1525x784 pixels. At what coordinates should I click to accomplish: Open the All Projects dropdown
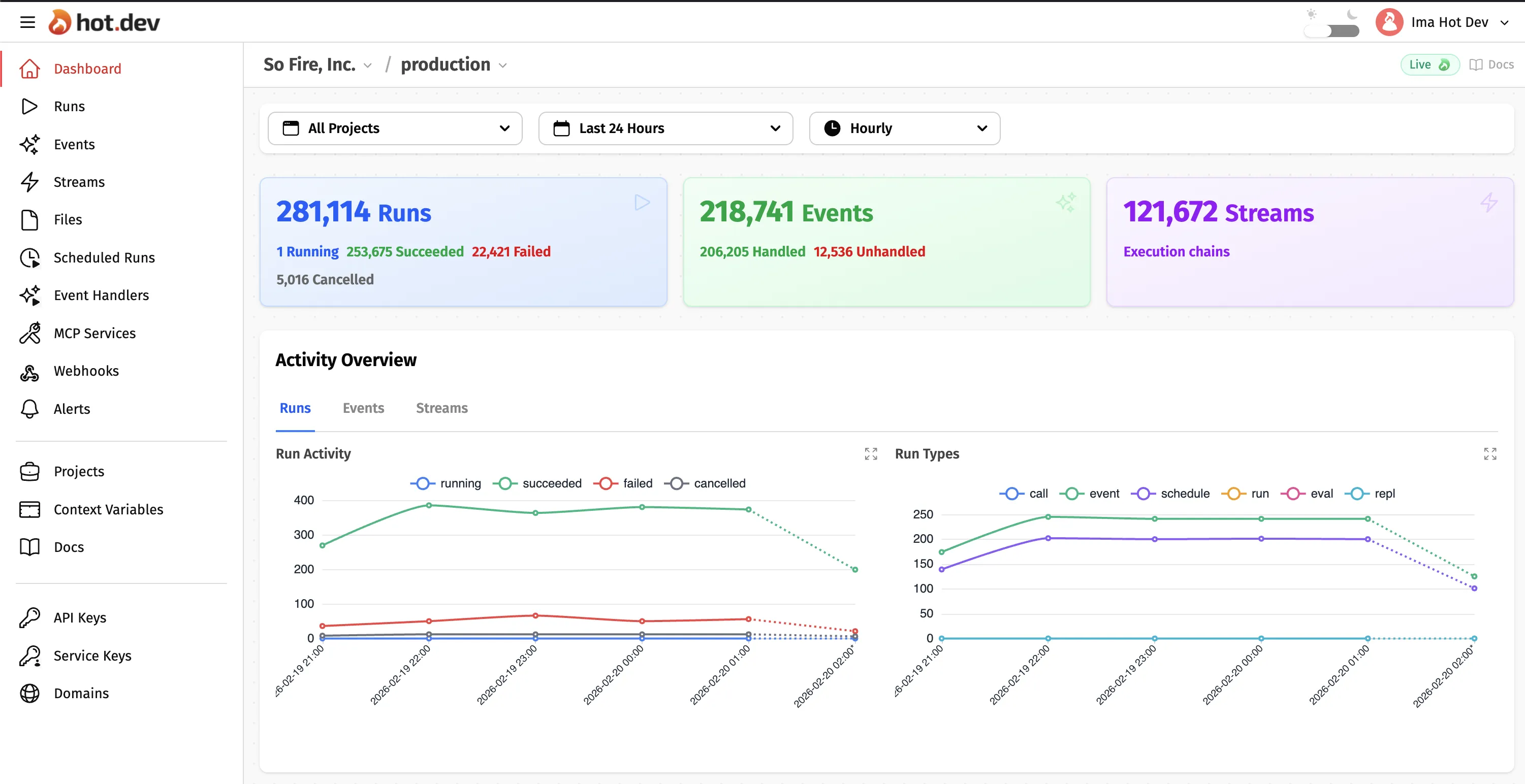[394, 128]
